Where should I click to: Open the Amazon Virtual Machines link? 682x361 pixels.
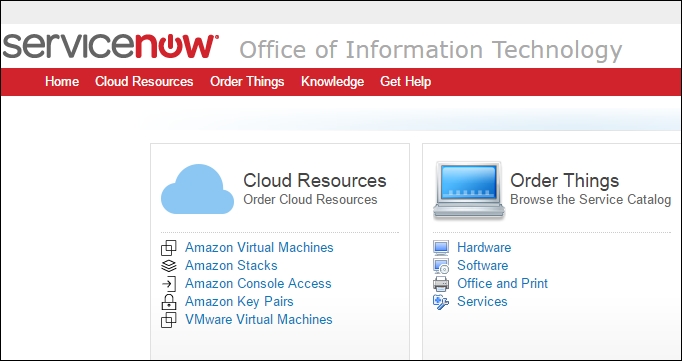coord(259,247)
